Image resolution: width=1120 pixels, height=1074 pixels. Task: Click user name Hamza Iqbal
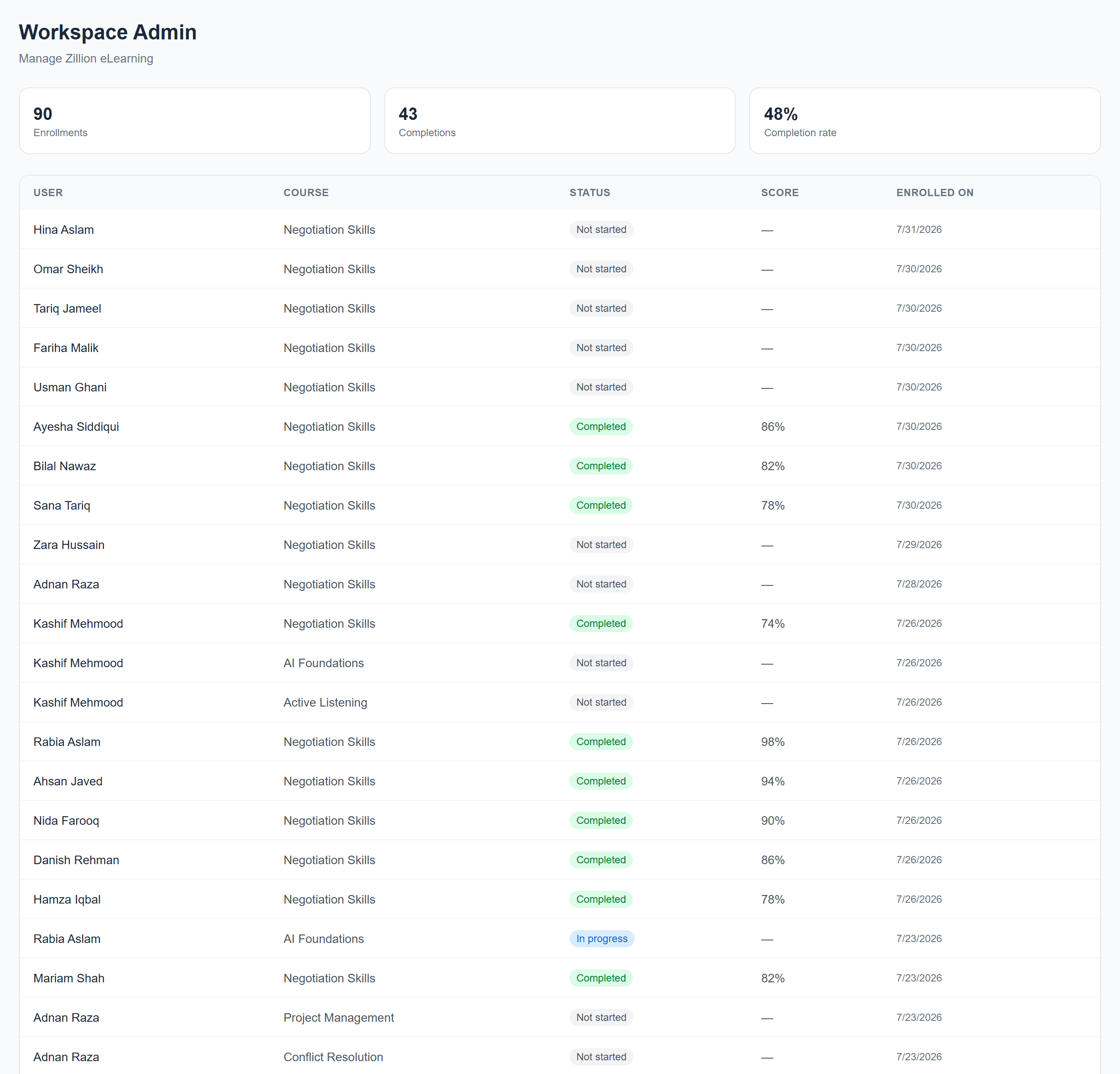(67, 900)
